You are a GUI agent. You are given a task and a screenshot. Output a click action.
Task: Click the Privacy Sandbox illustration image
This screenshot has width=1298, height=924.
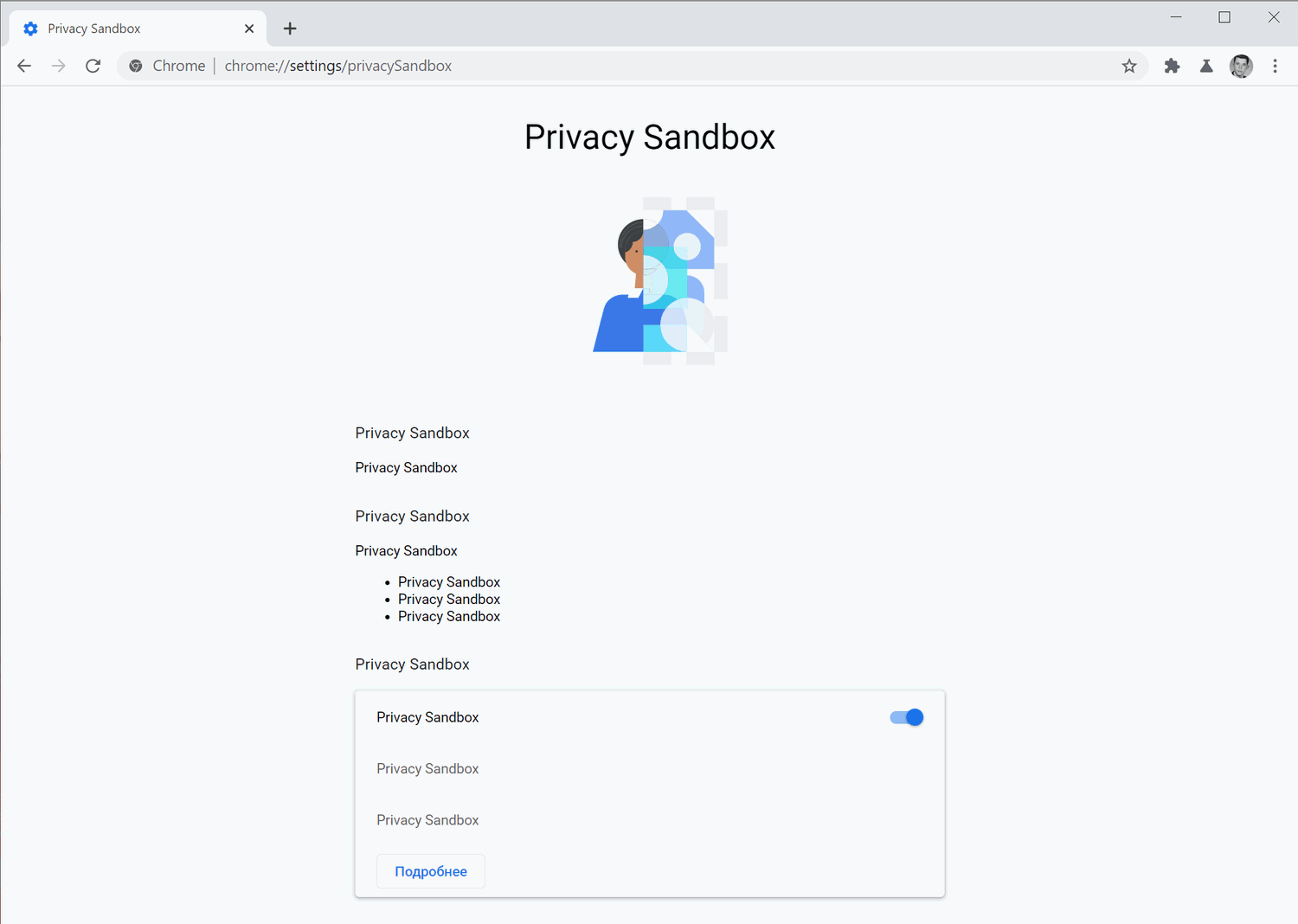(x=659, y=279)
